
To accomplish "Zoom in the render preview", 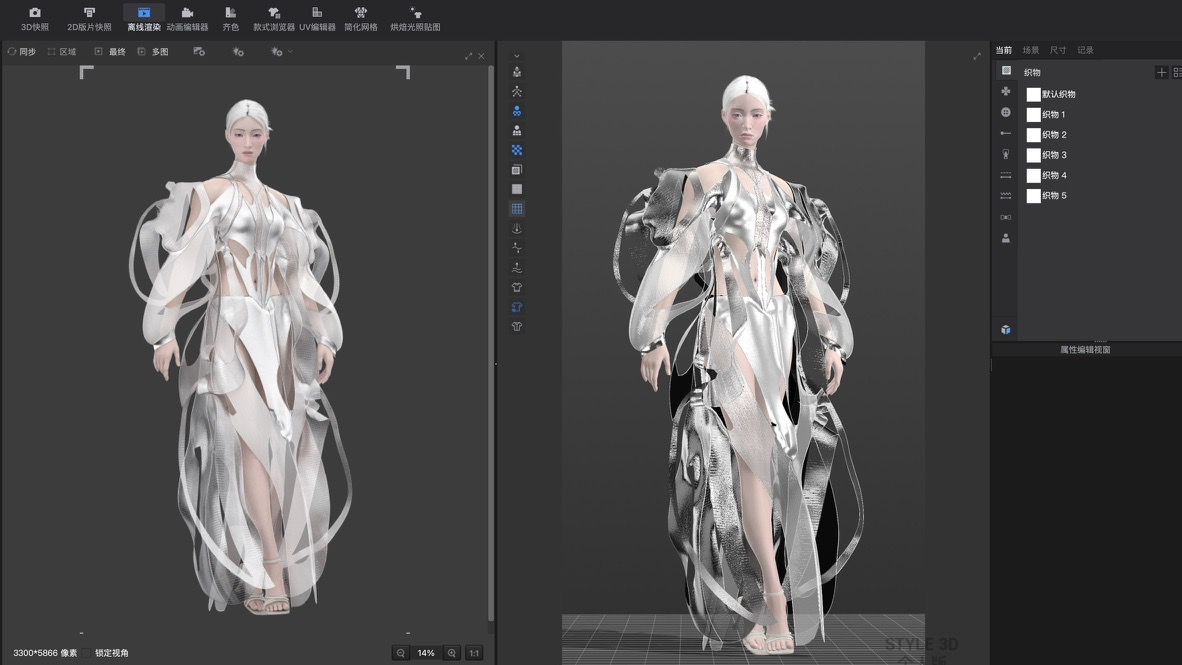I will click(452, 653).
